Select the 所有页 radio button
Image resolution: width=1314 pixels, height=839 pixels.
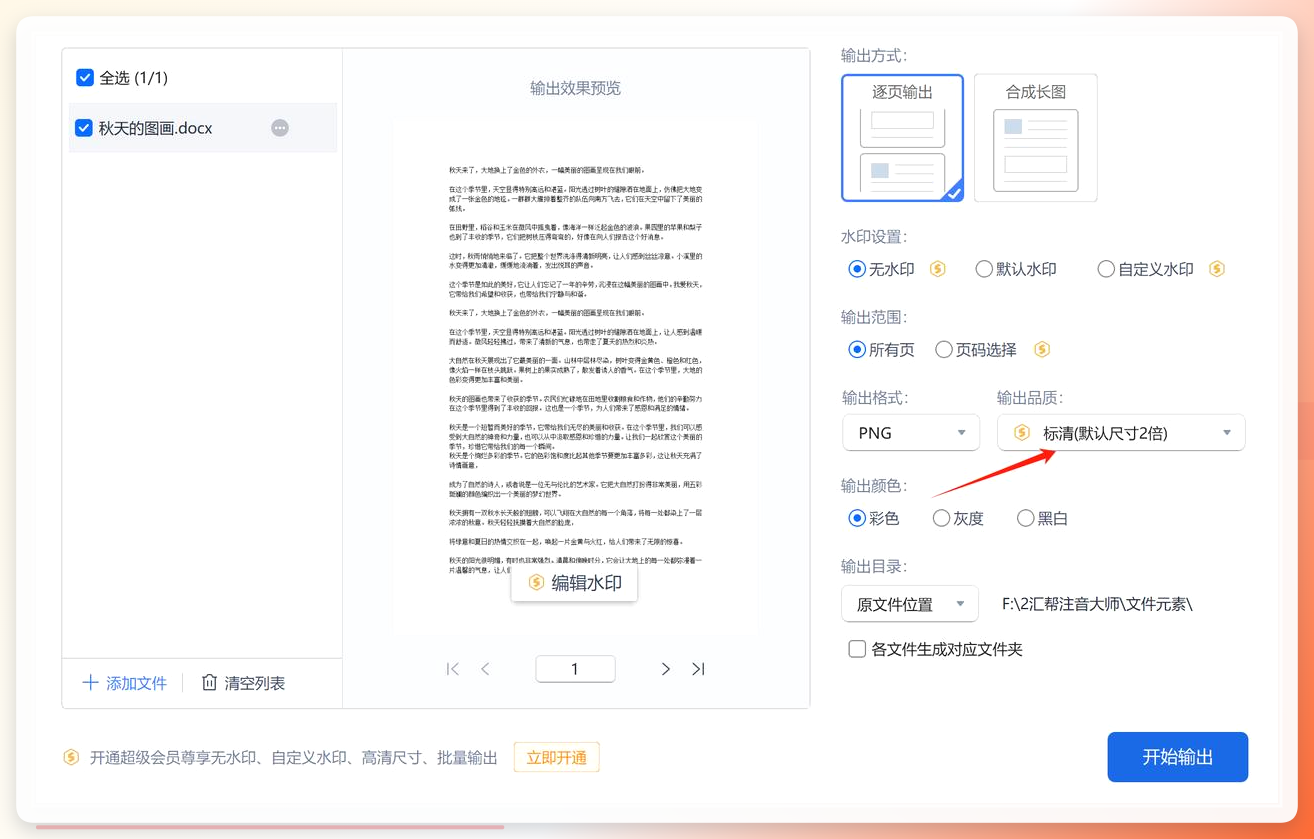857,350
